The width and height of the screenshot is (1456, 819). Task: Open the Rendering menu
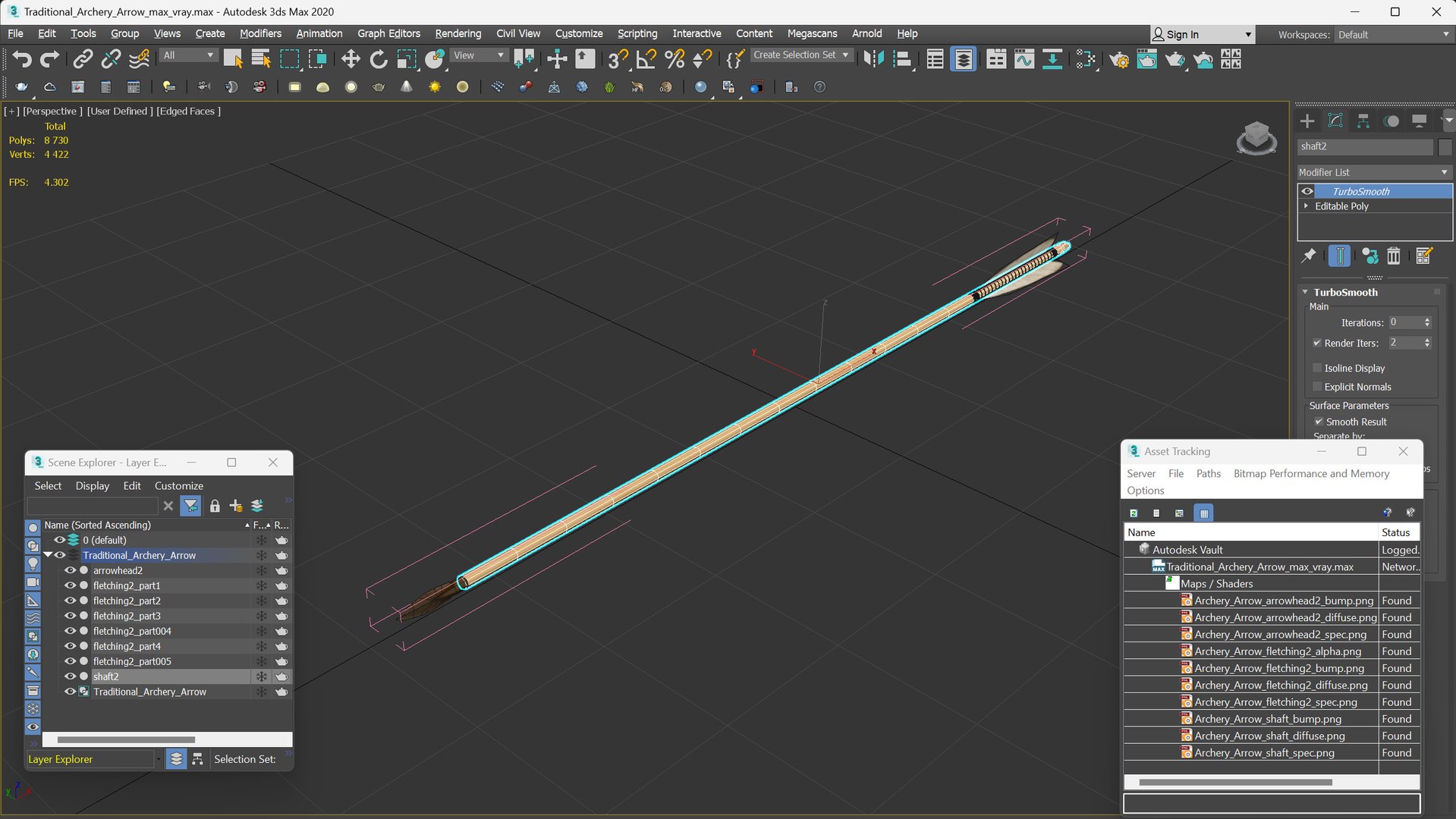(x=458, y=33)
